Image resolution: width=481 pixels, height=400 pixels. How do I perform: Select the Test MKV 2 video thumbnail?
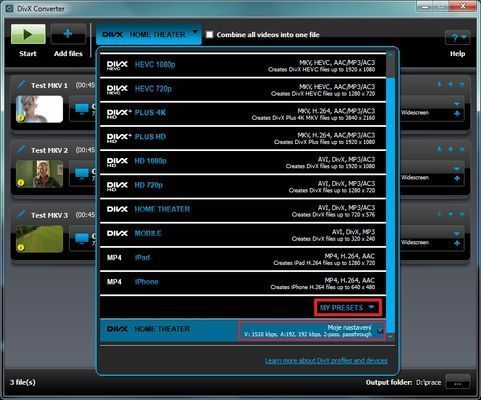coord(39,174)
